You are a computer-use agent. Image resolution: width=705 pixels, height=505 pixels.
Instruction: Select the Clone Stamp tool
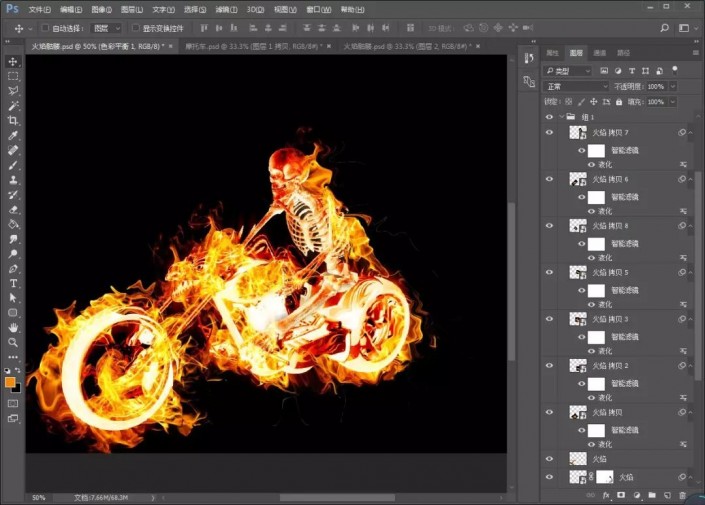pos(13,180)
